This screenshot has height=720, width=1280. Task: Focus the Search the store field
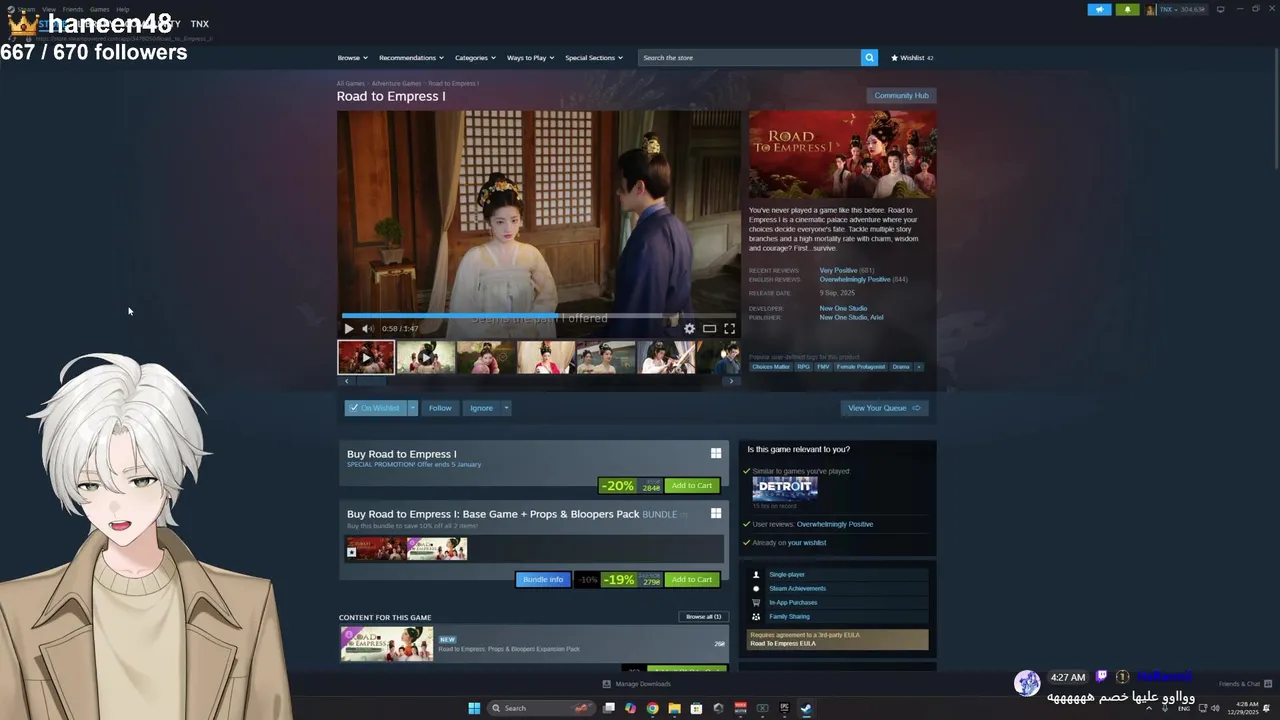[750, 58]
